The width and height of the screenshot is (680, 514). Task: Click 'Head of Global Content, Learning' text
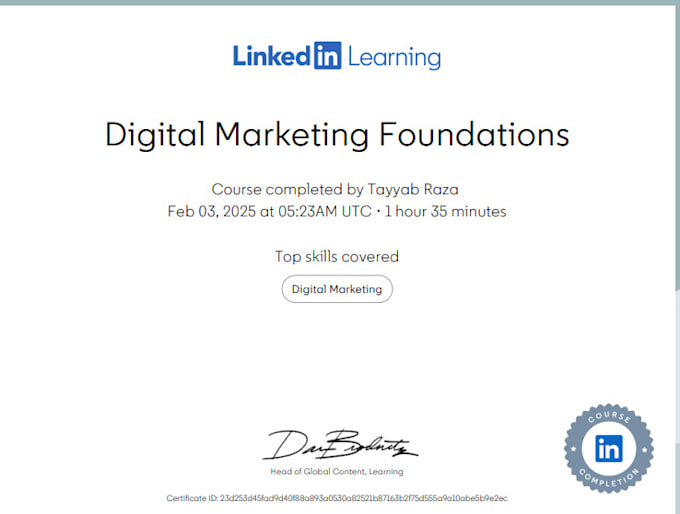(x=337, y=471)
